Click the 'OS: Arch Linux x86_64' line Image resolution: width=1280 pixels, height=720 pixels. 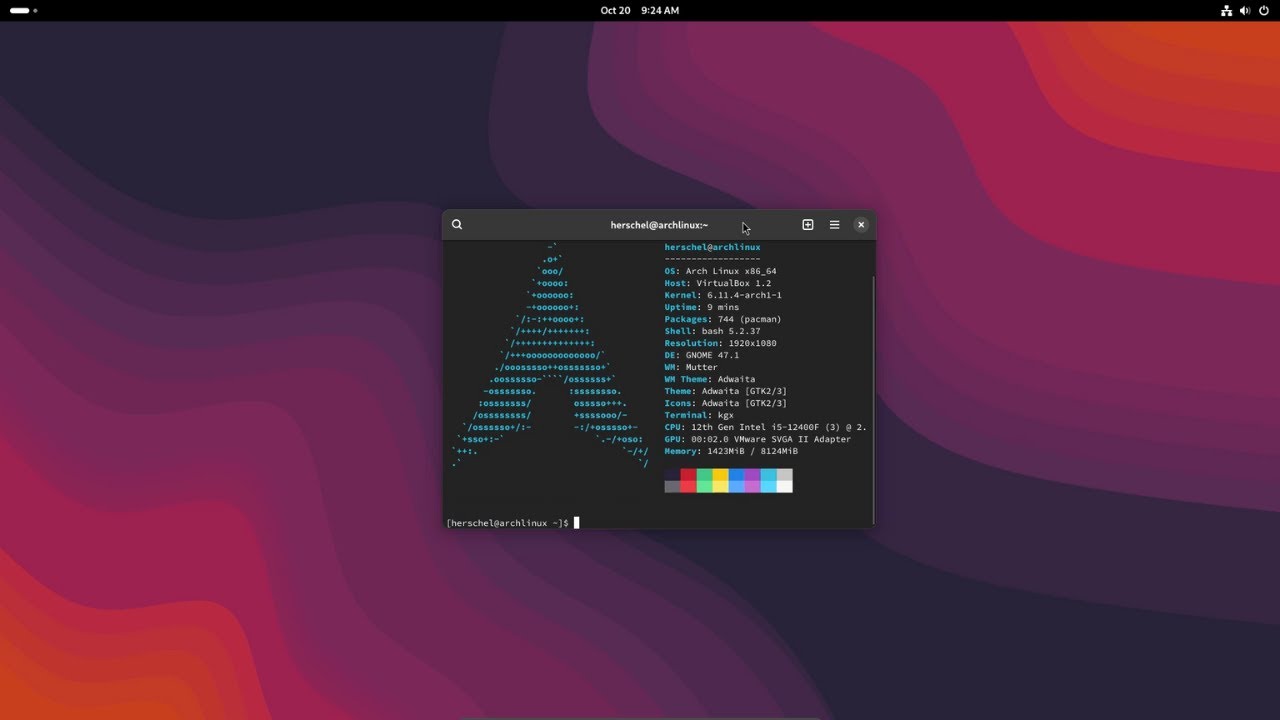720,271
